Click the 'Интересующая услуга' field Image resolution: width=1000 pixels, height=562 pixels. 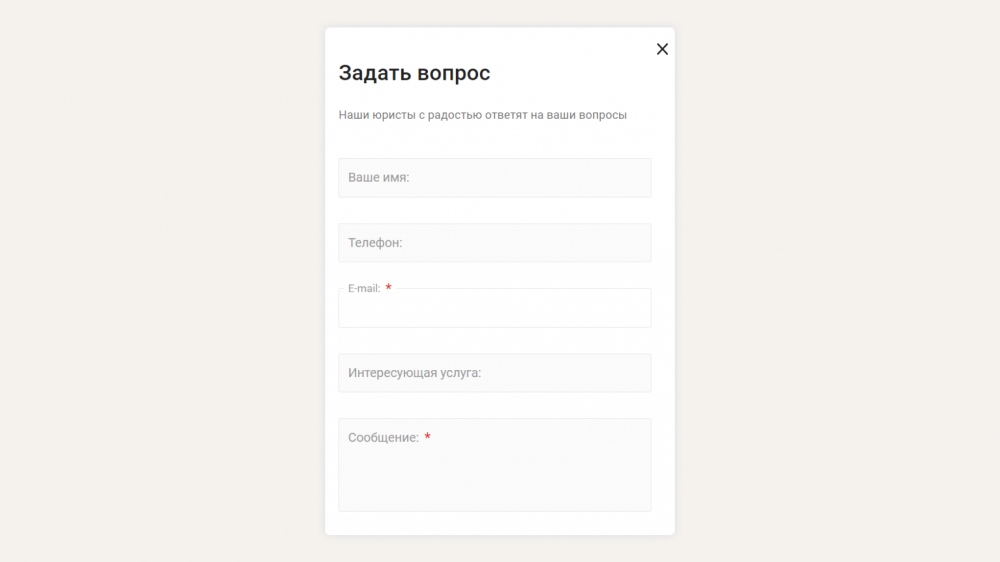click(494, 373)
